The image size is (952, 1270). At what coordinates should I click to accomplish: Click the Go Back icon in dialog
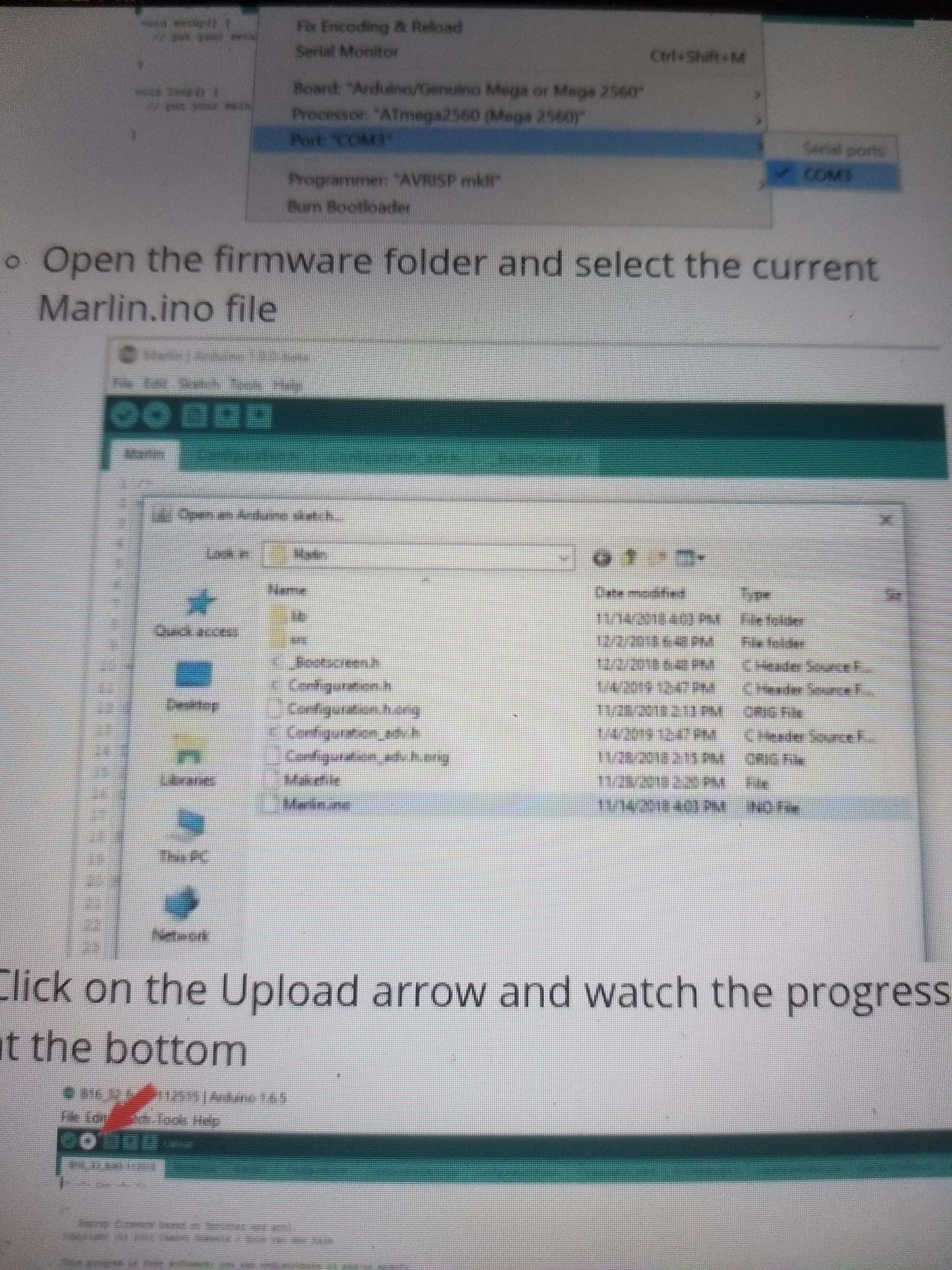602,559
